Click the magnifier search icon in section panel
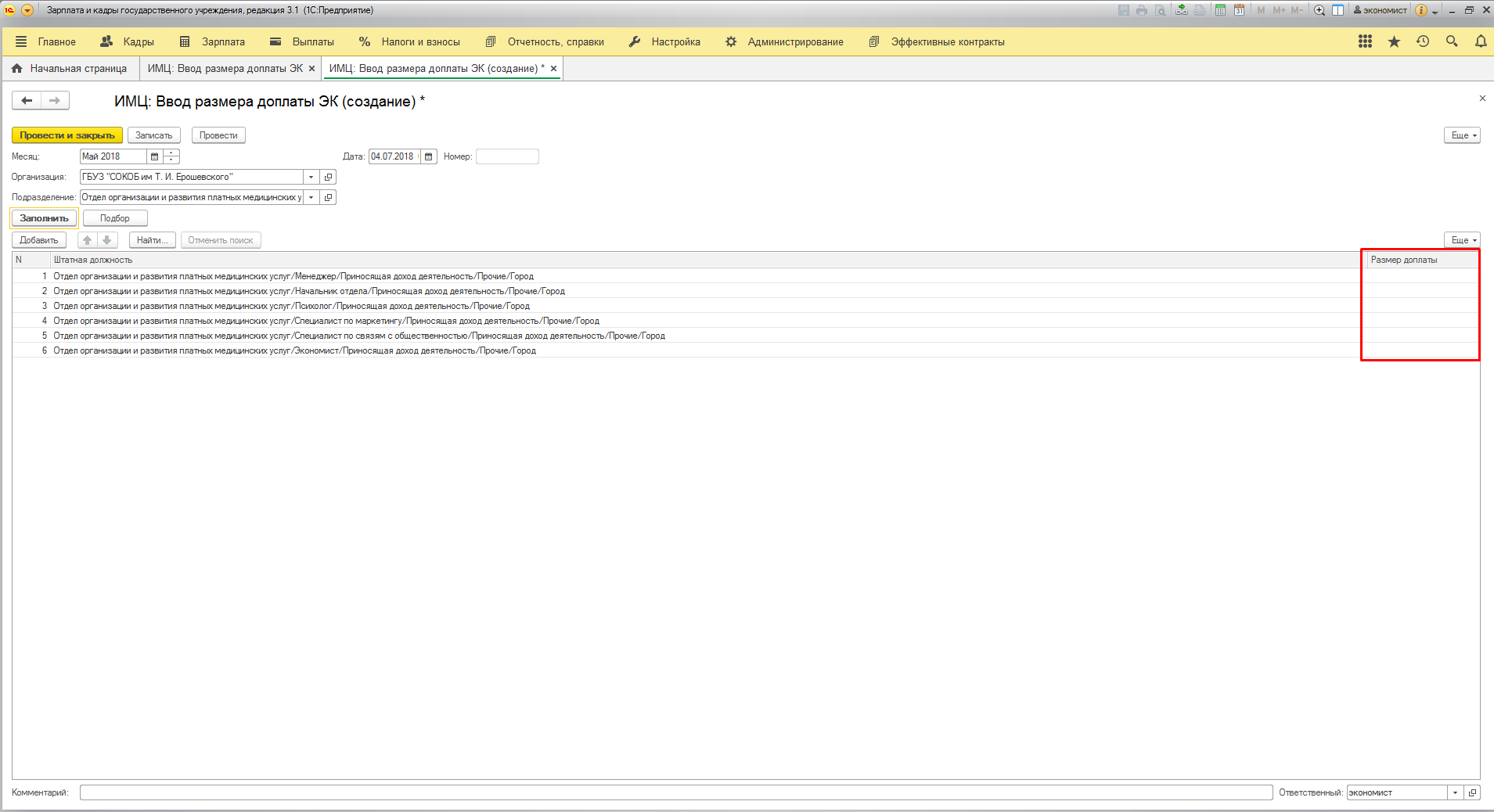Viewport: 1494px width, 812px height. point(1452,41)
